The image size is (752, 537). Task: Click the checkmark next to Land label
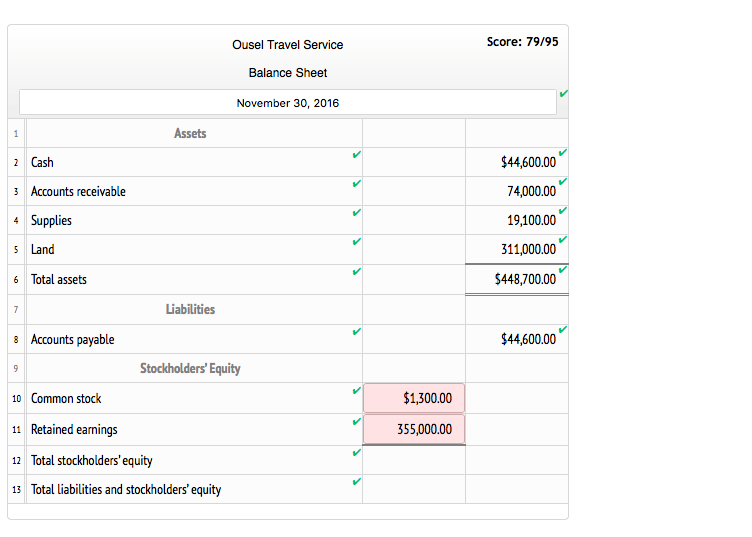(356, 242)
